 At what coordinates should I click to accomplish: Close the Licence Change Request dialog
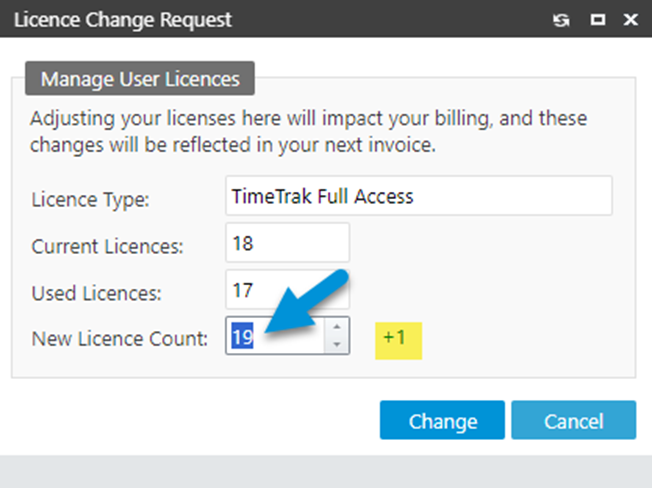pyautogui.click(x=630, y=19)
